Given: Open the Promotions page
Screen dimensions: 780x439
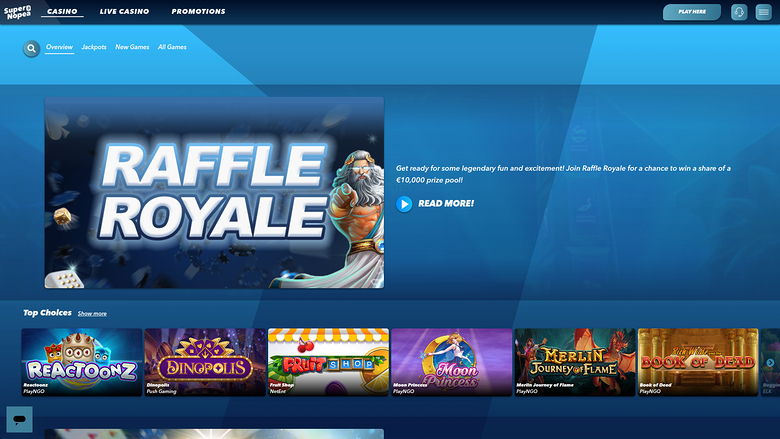Looking at the screenshot, I should 198,12.
